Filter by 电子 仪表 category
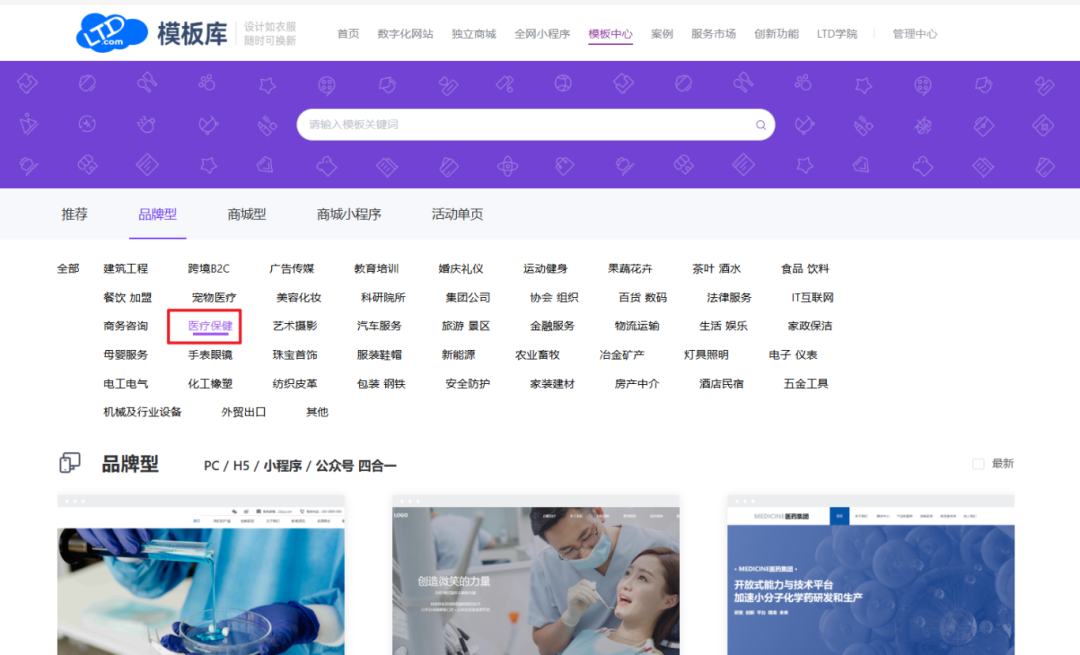The height and width of the screenshot is (655, 1080). (x=793, y=355)
